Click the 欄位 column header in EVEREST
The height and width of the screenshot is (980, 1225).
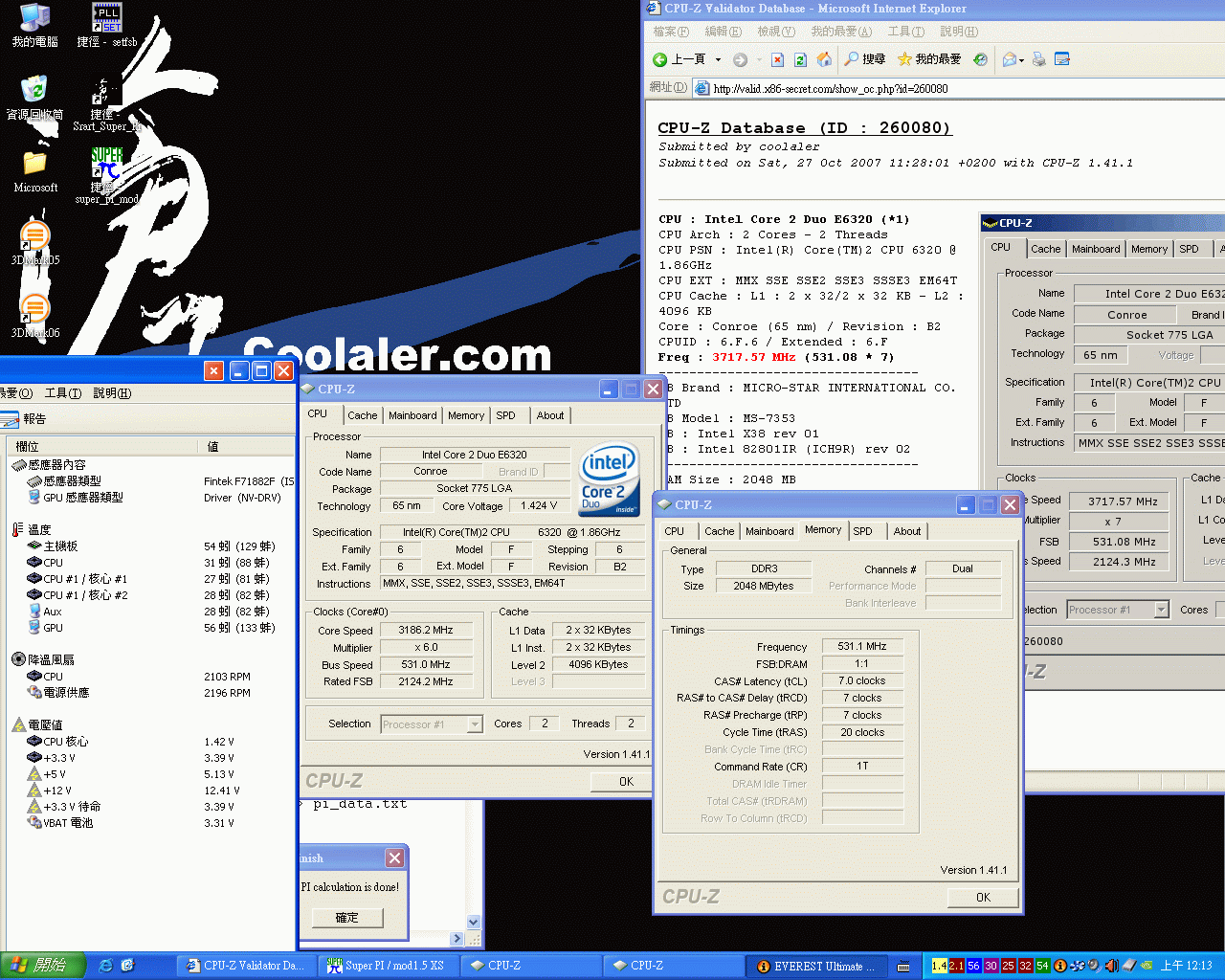tap(101, 447)
